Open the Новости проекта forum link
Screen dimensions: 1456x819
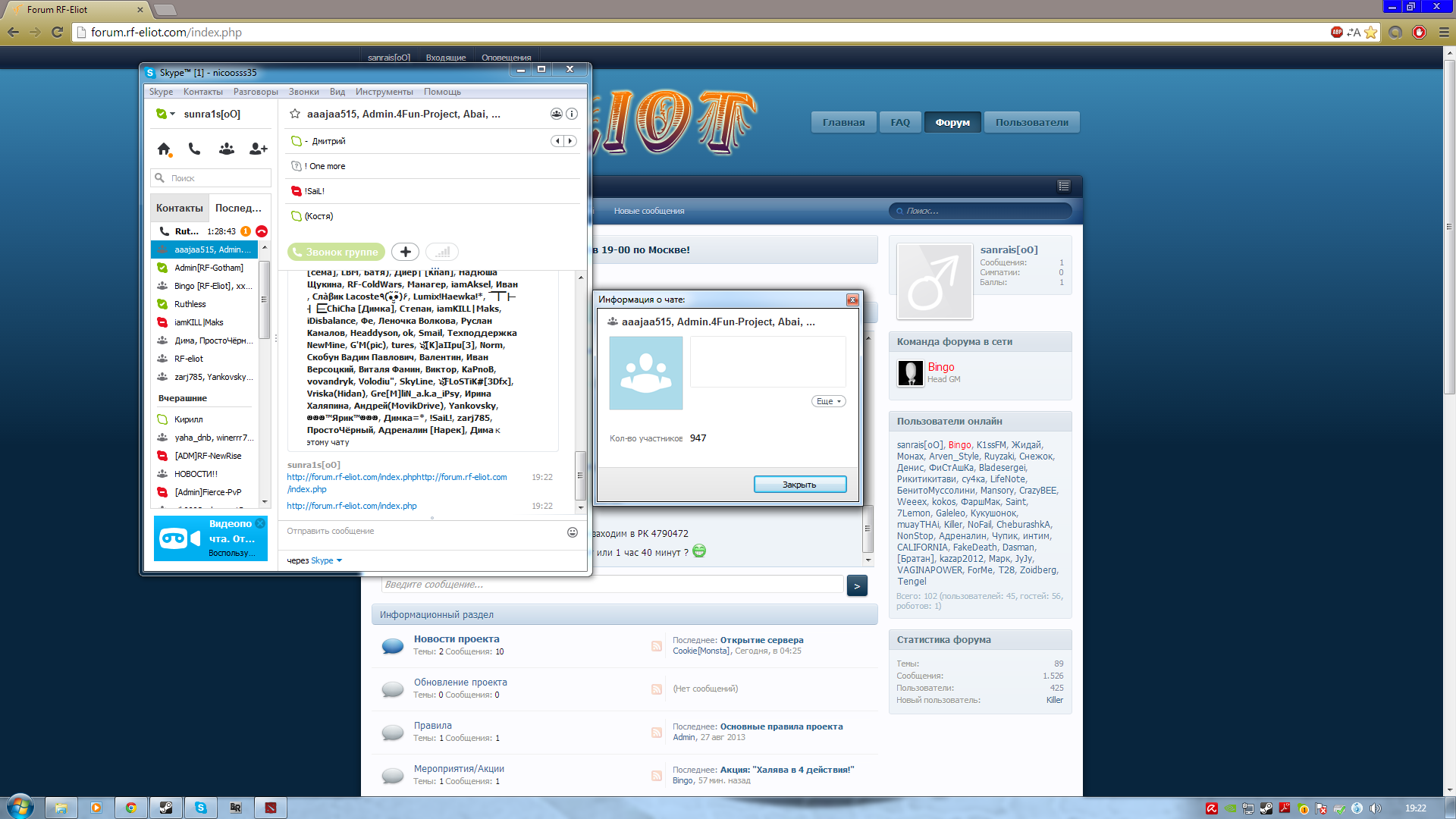(457, 639)
